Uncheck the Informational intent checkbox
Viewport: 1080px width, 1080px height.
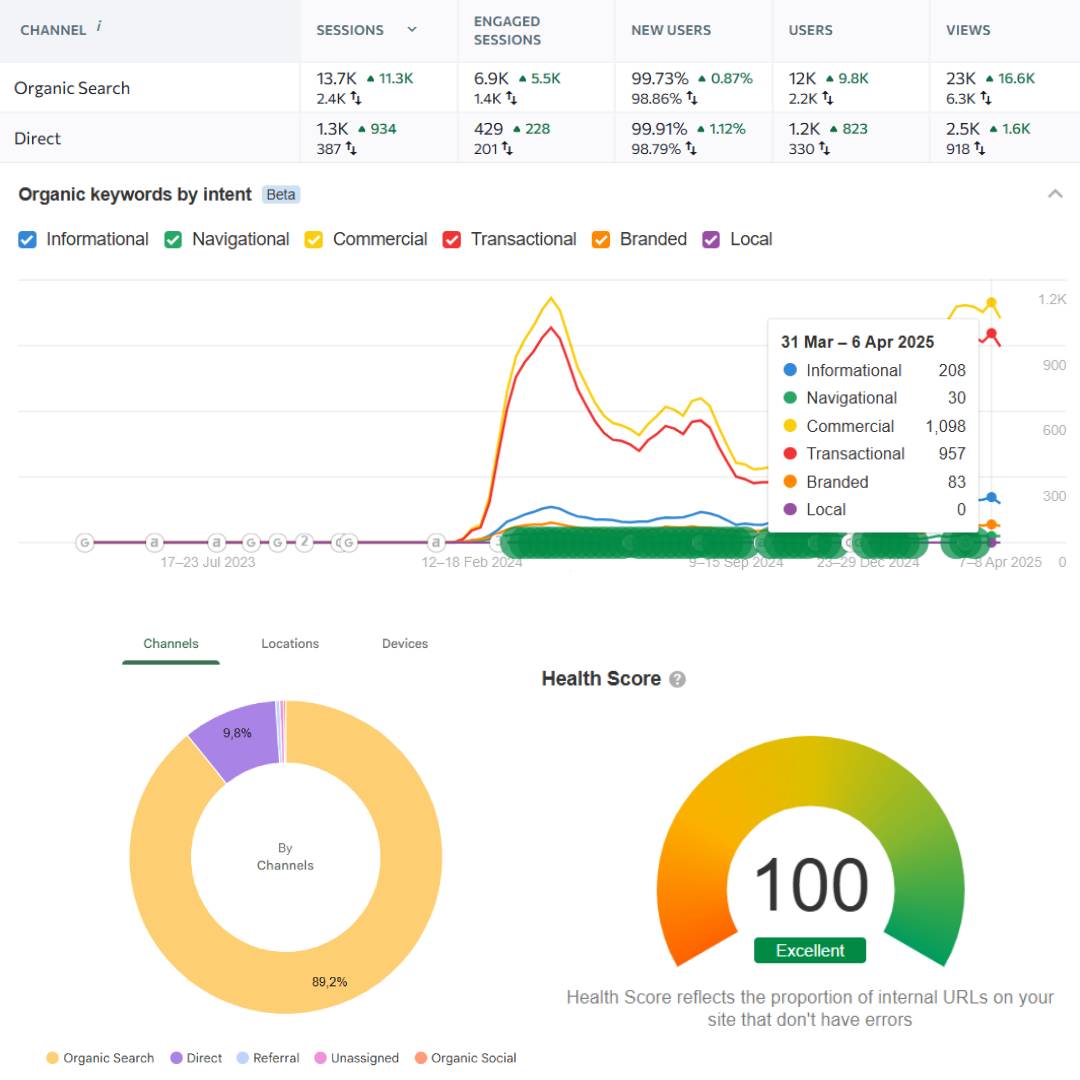point(28,240)
